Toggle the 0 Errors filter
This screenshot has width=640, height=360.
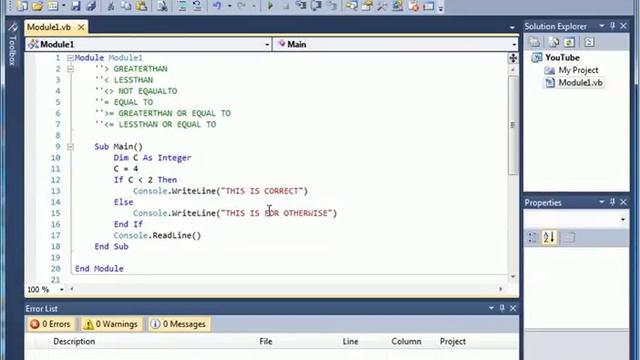pos(50,324)
